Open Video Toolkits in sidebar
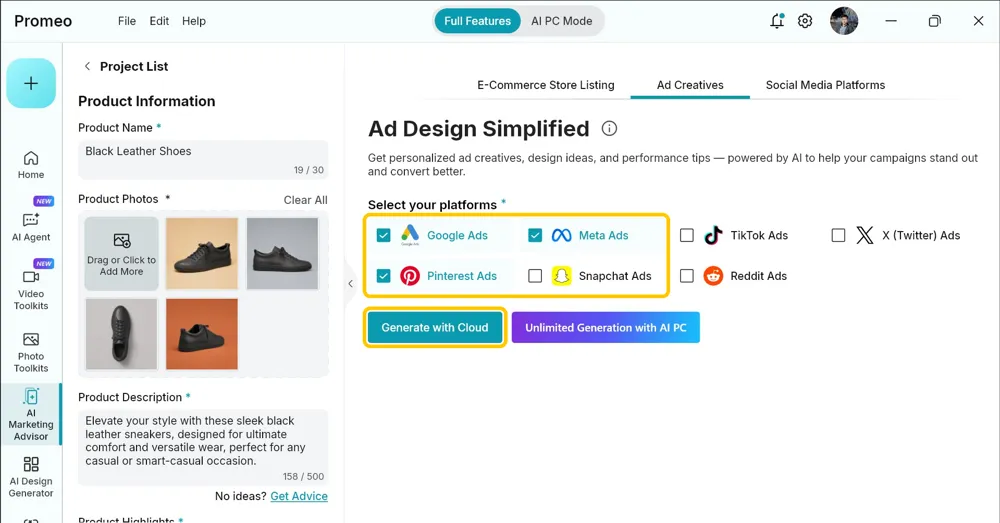Image resolution: width=1000 pixels, height=523 pixels. [31, 290]
